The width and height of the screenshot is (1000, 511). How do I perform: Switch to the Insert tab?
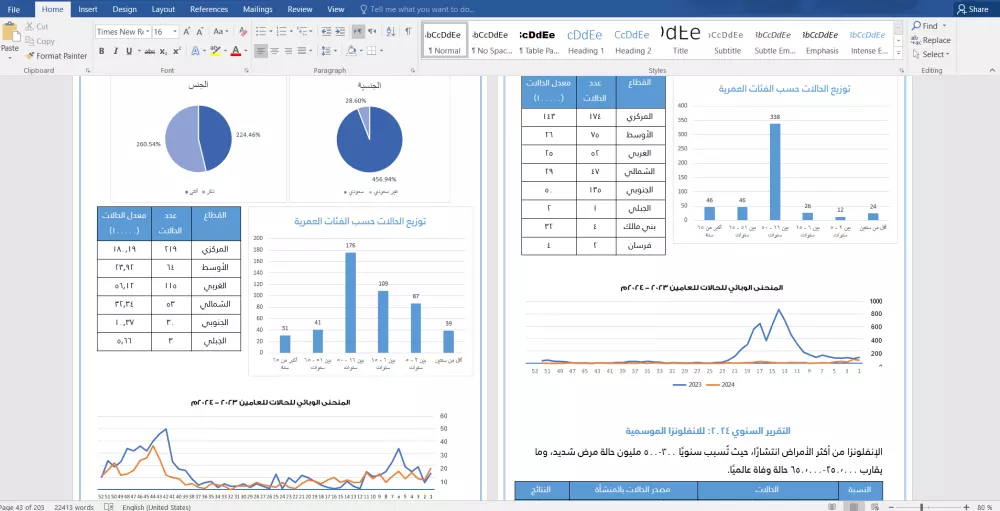click(x=87, y=9)
